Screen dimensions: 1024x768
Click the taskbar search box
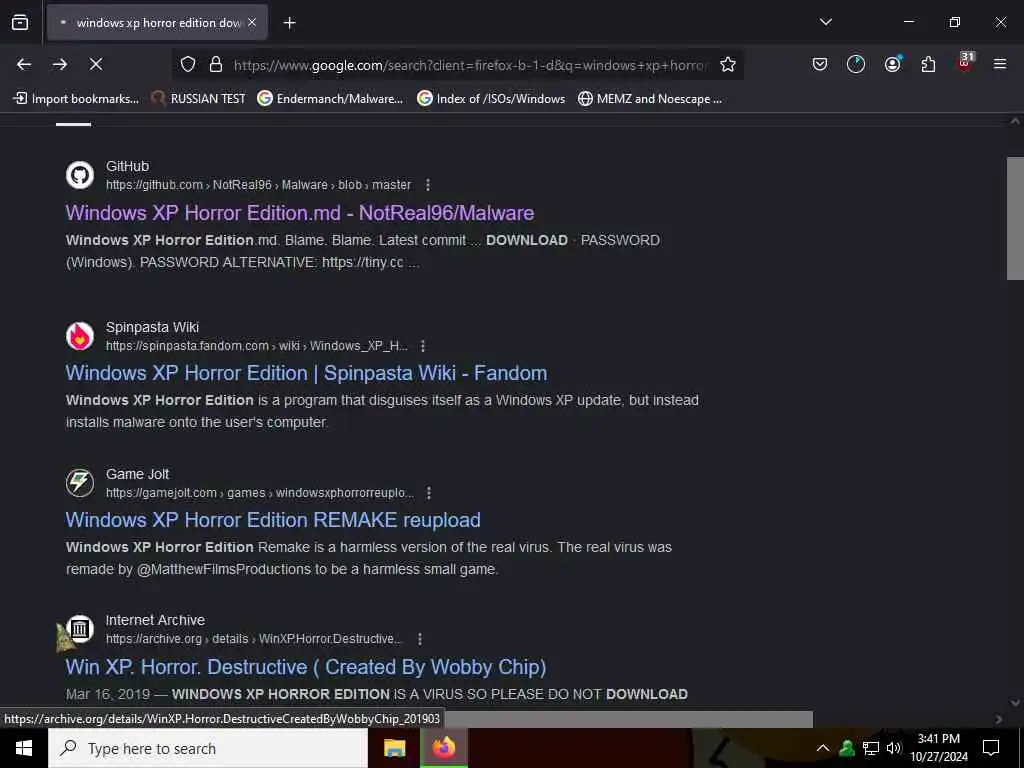click(x=208, y=748)
